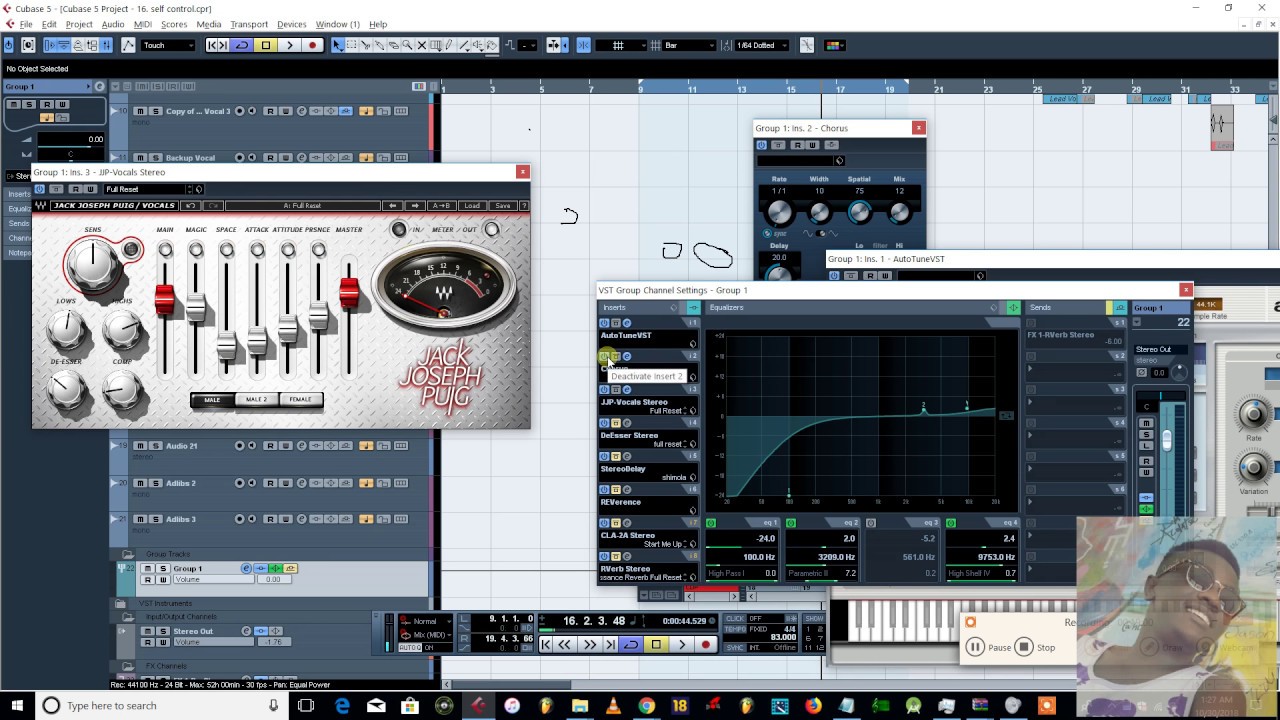Click Load button in JJP-Vocals plugin
Image resolution: width=1280 pixels, height=720 pixels.
[472, 206]
